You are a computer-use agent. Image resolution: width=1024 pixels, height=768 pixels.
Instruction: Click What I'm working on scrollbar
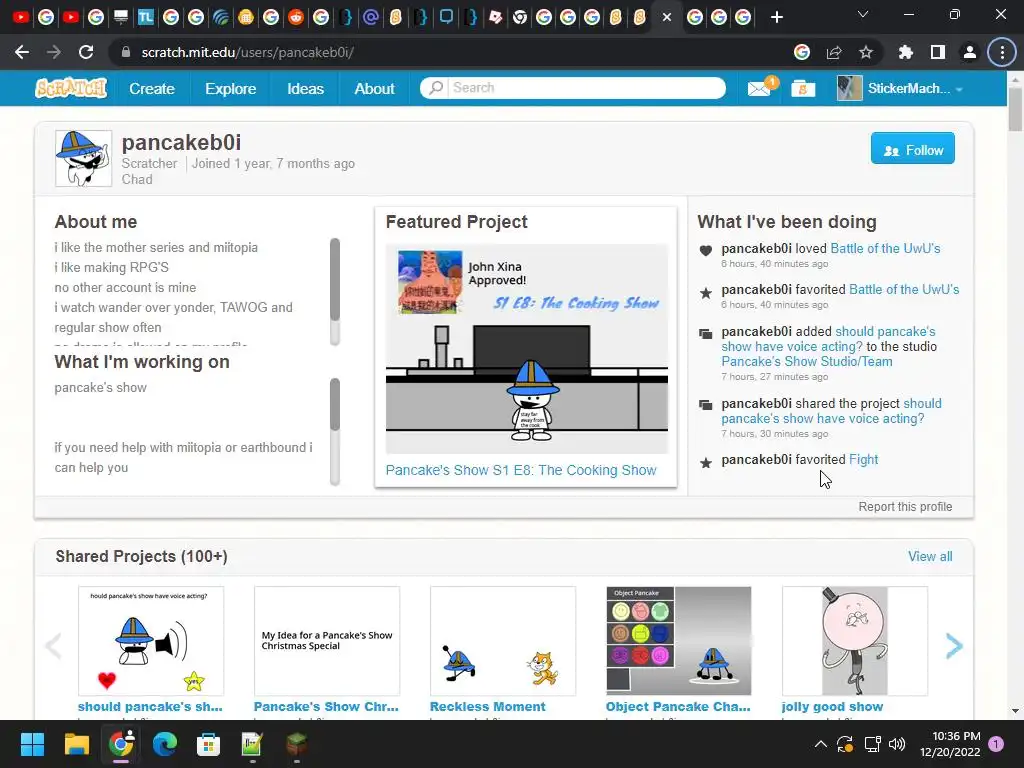click(x=335, y=431)
